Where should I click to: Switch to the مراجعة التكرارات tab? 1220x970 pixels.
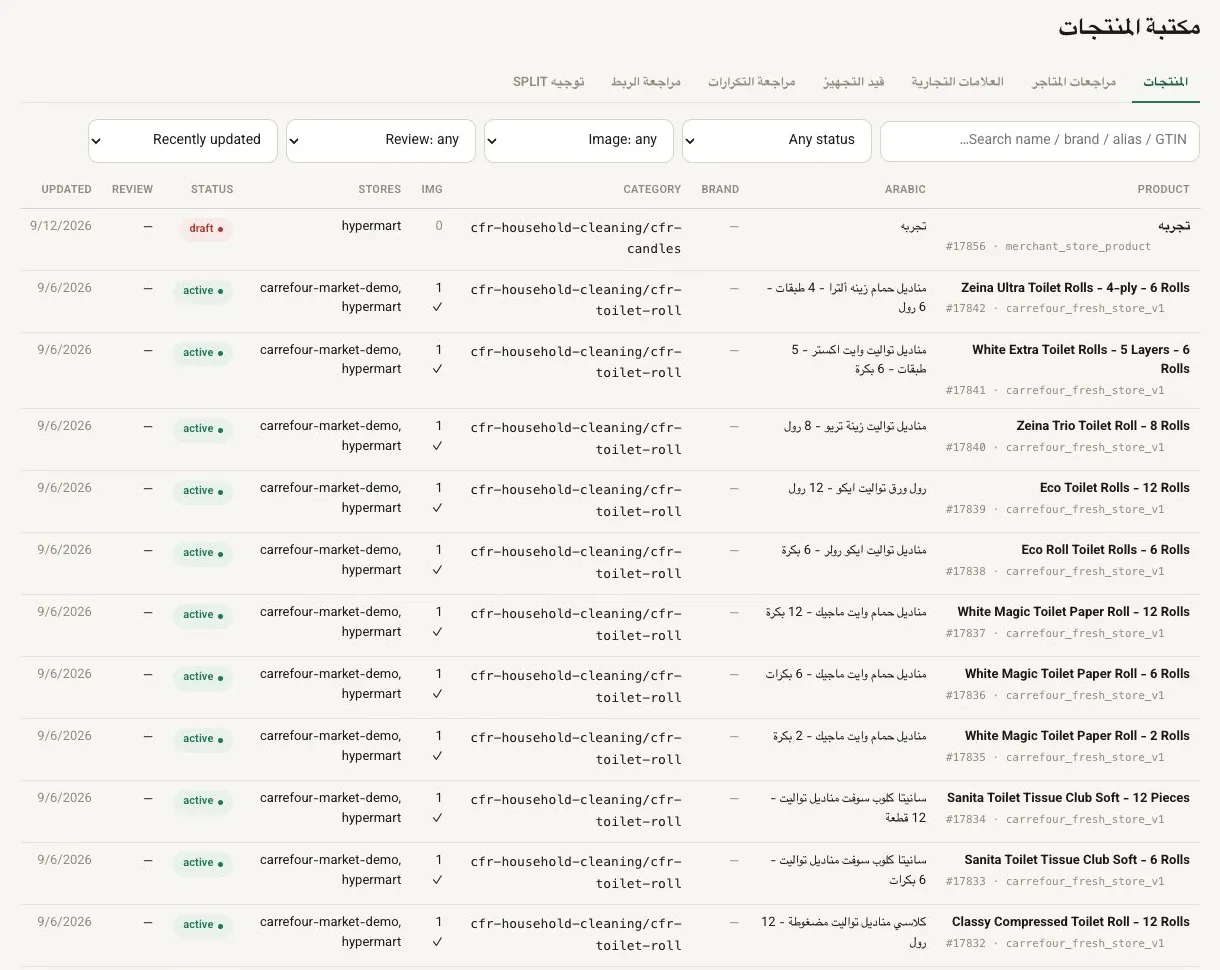coord(752,82)
